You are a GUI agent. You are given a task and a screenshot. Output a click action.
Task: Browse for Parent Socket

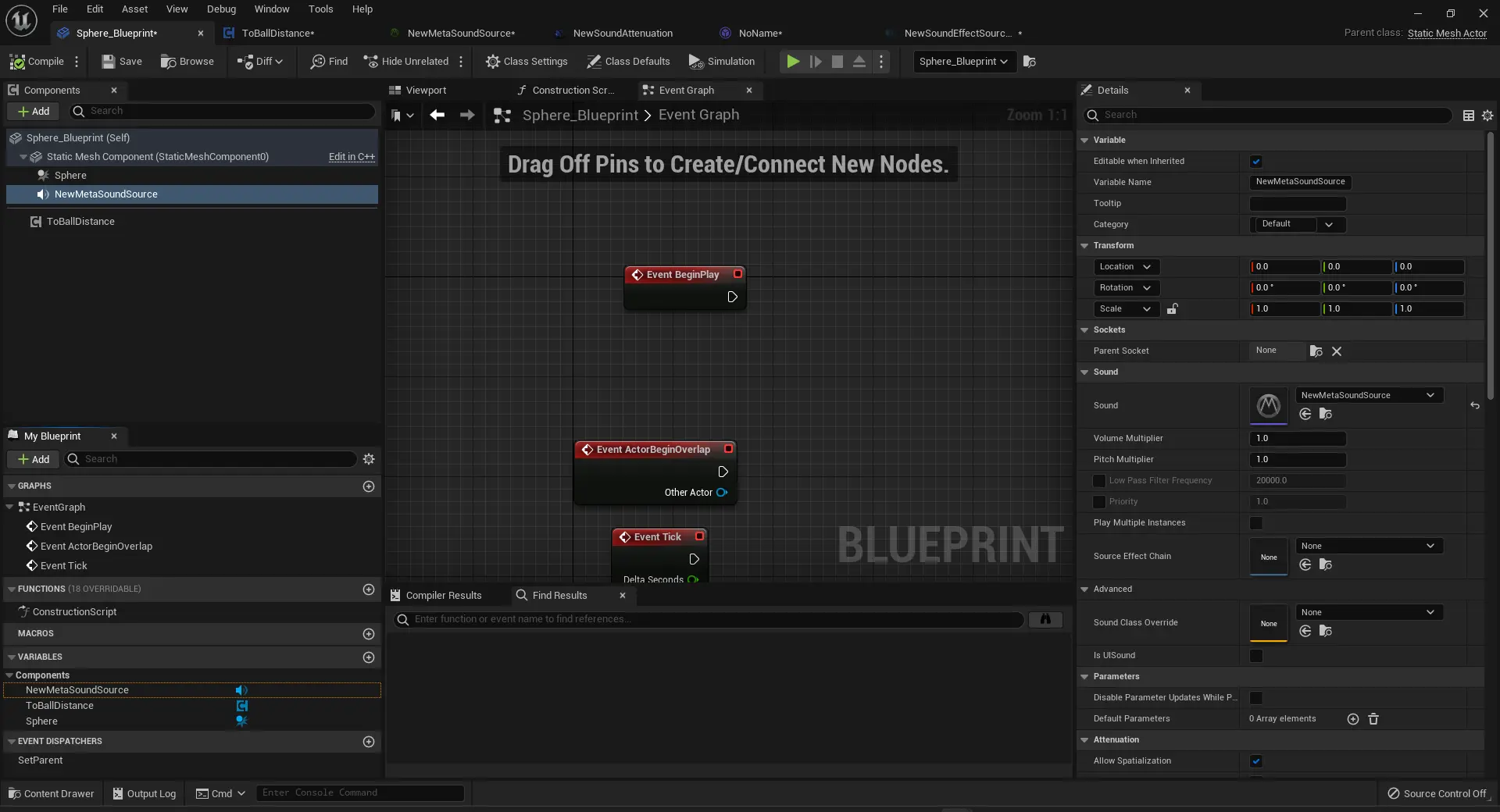click(1316, 351)
